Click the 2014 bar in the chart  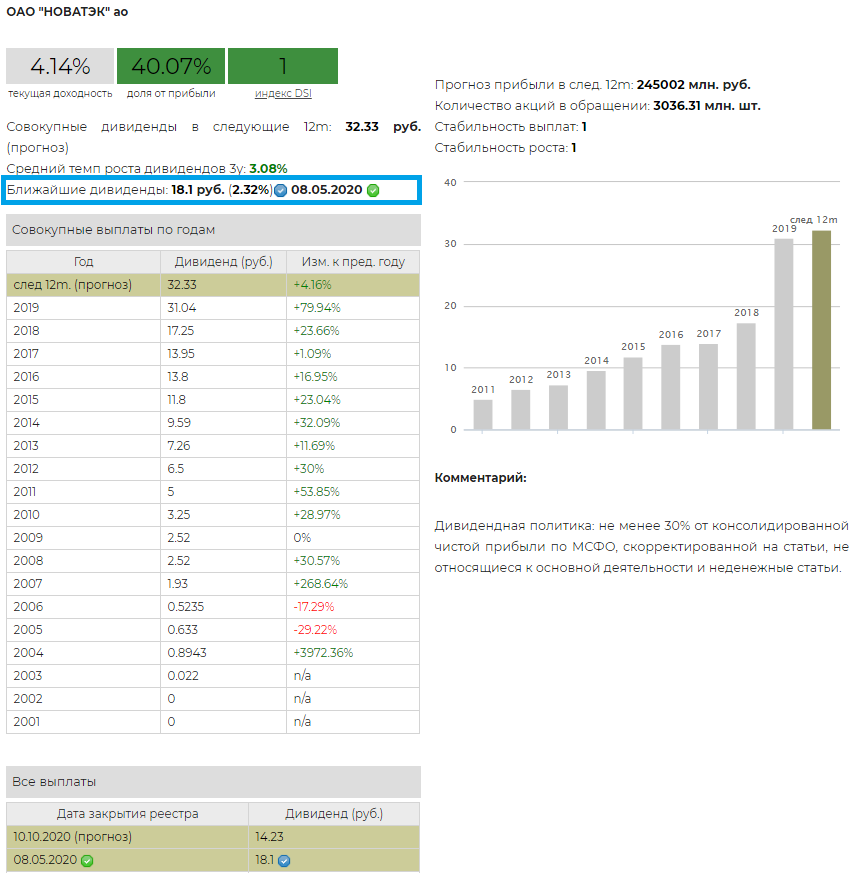(x=596, y=400)
